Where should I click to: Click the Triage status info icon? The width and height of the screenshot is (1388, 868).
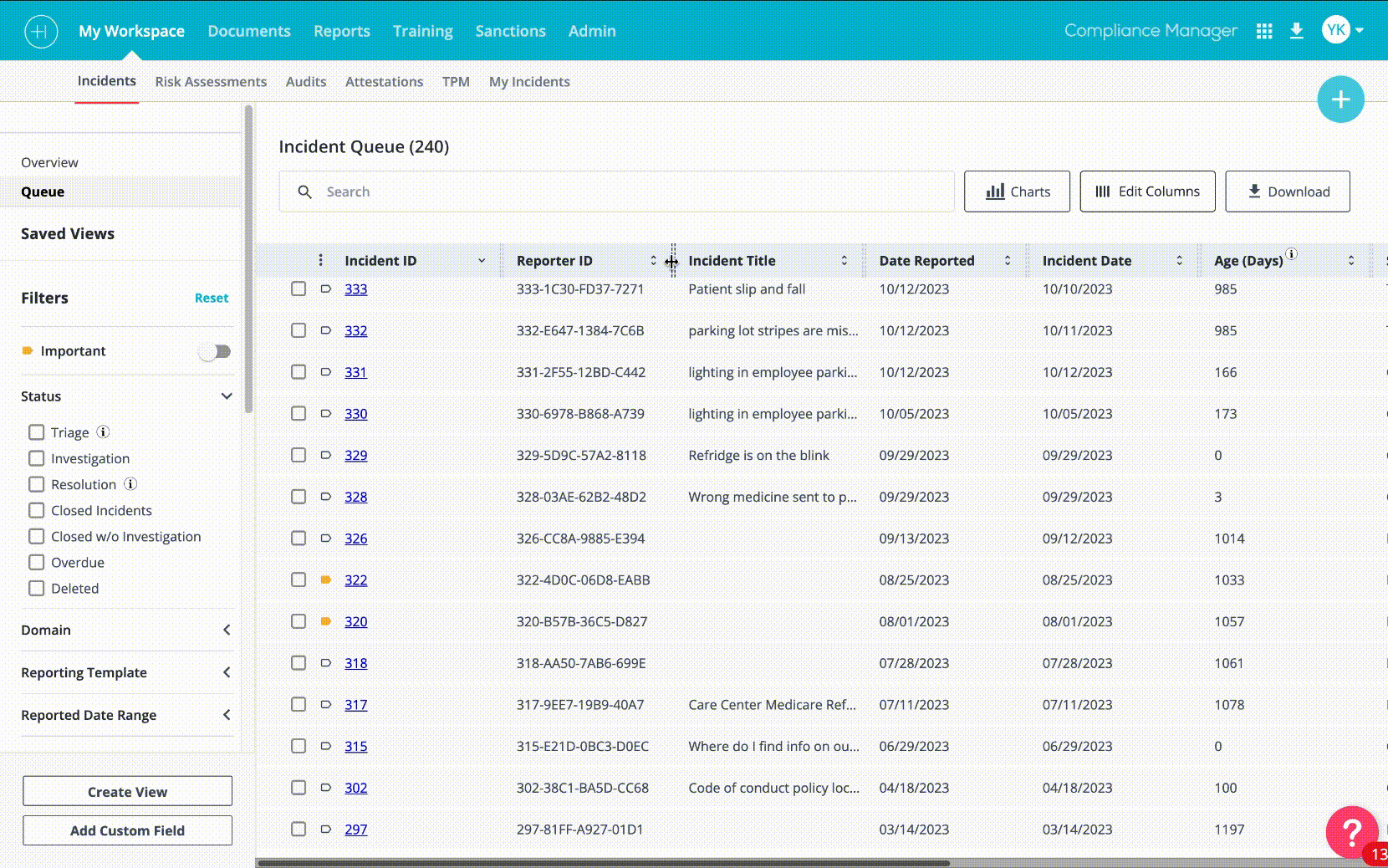click(103, 432)
